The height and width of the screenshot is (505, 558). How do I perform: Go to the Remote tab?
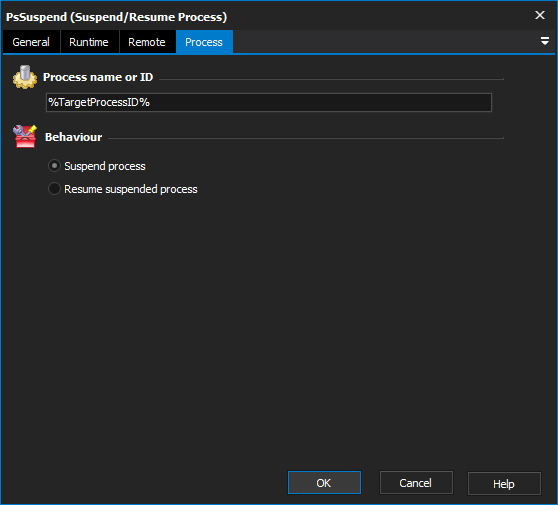[147, 42]
